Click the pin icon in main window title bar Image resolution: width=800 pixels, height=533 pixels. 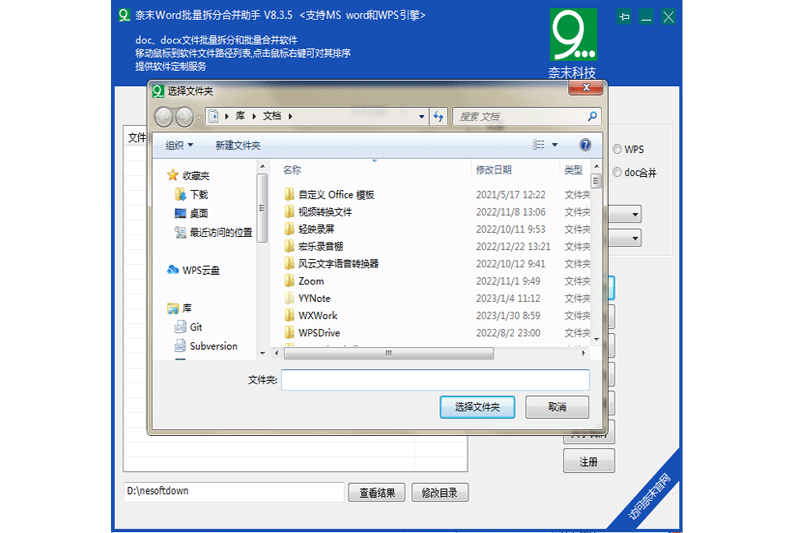point(624,17)
